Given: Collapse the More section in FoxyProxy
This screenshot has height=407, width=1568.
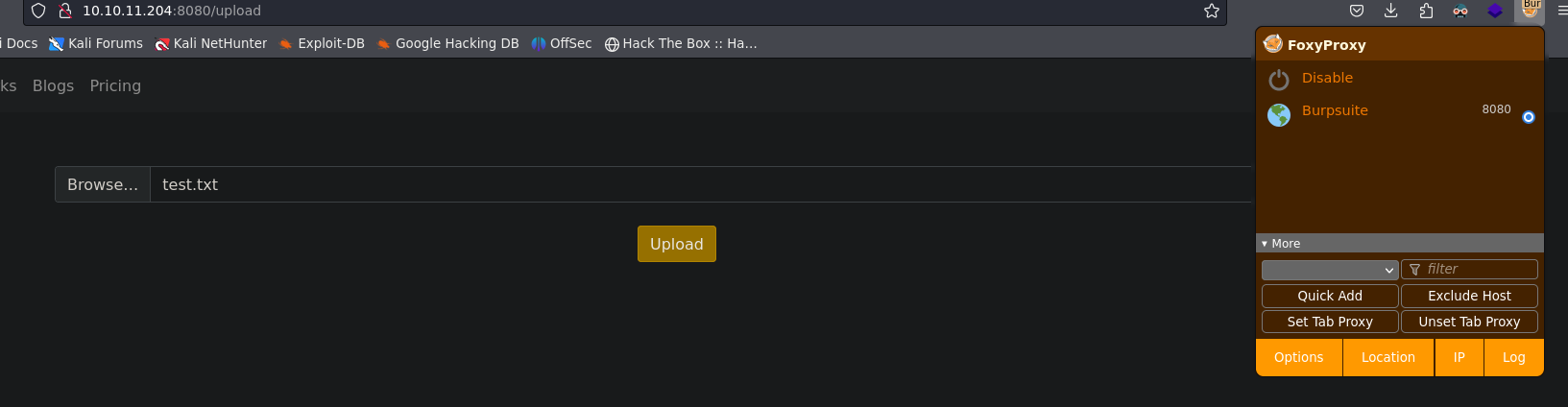Looking at the screenshot, I should pyautogui.click(x=1281, y=244).
